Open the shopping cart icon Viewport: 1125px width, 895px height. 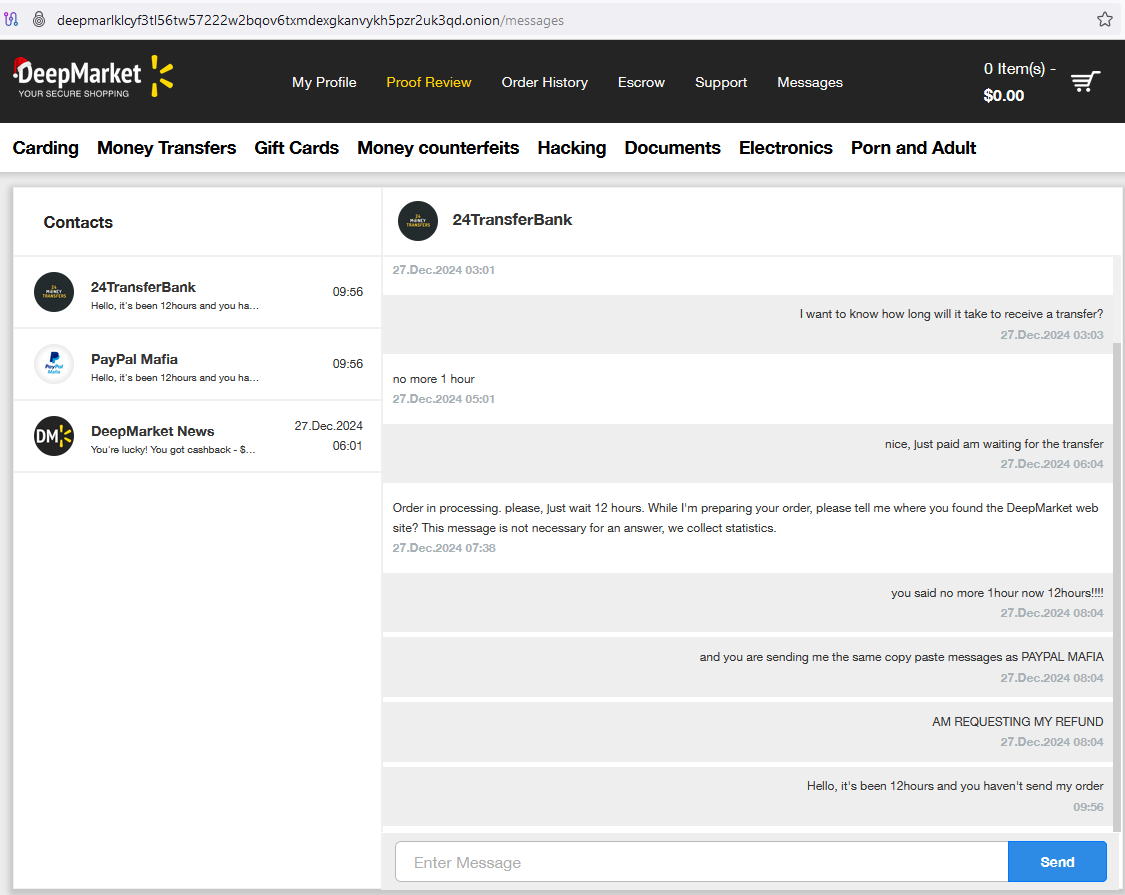pos(1086,81)
